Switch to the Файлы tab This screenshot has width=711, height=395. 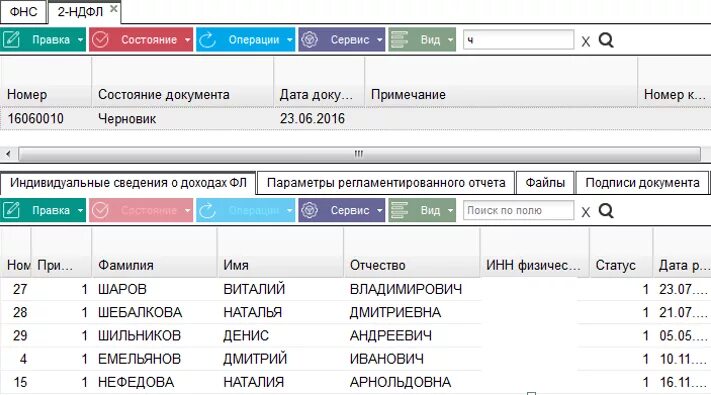(545, 183)
